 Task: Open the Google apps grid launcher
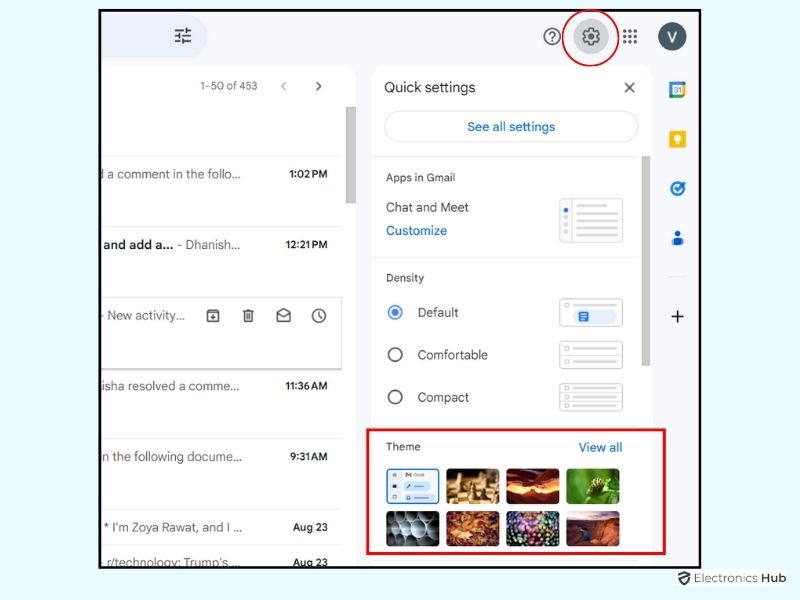point(630,37)
